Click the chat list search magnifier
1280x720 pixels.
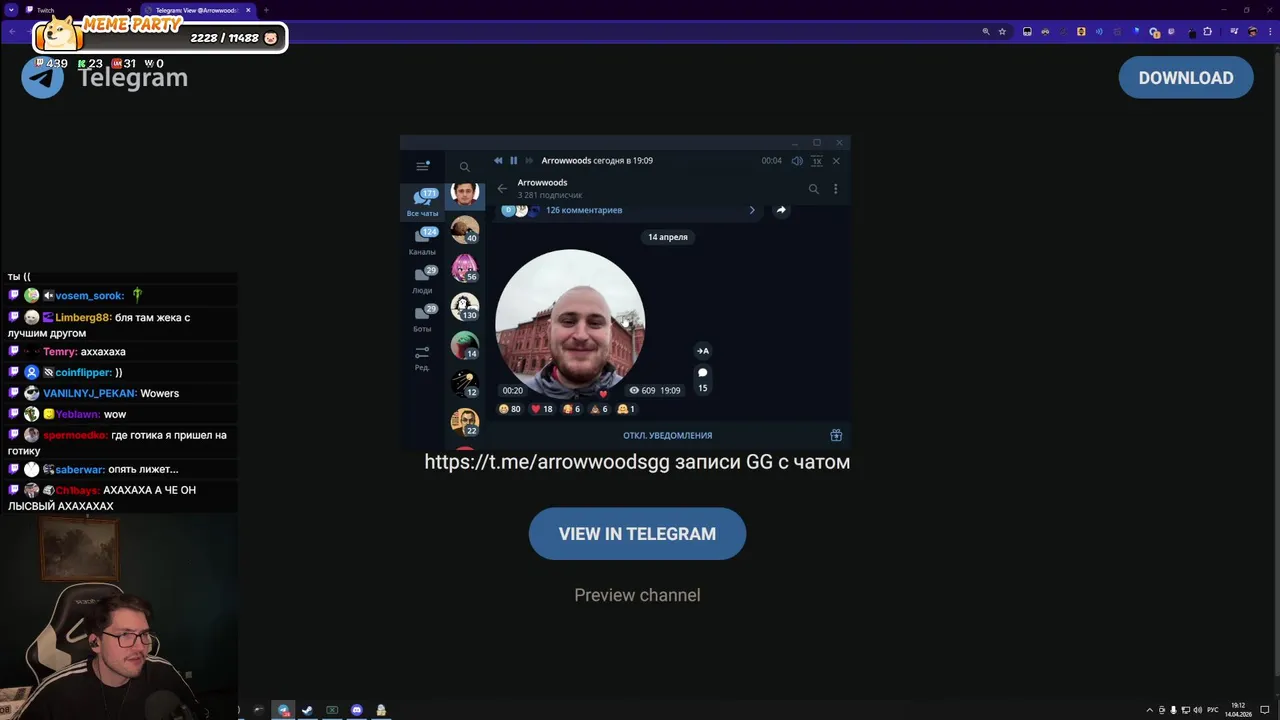coord(464,167)
